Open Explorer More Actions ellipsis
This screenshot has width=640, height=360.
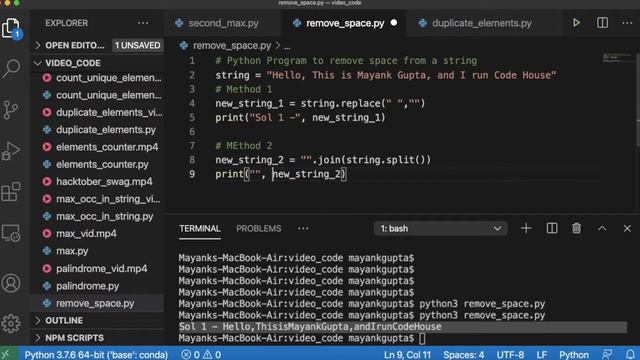(143, 23)
